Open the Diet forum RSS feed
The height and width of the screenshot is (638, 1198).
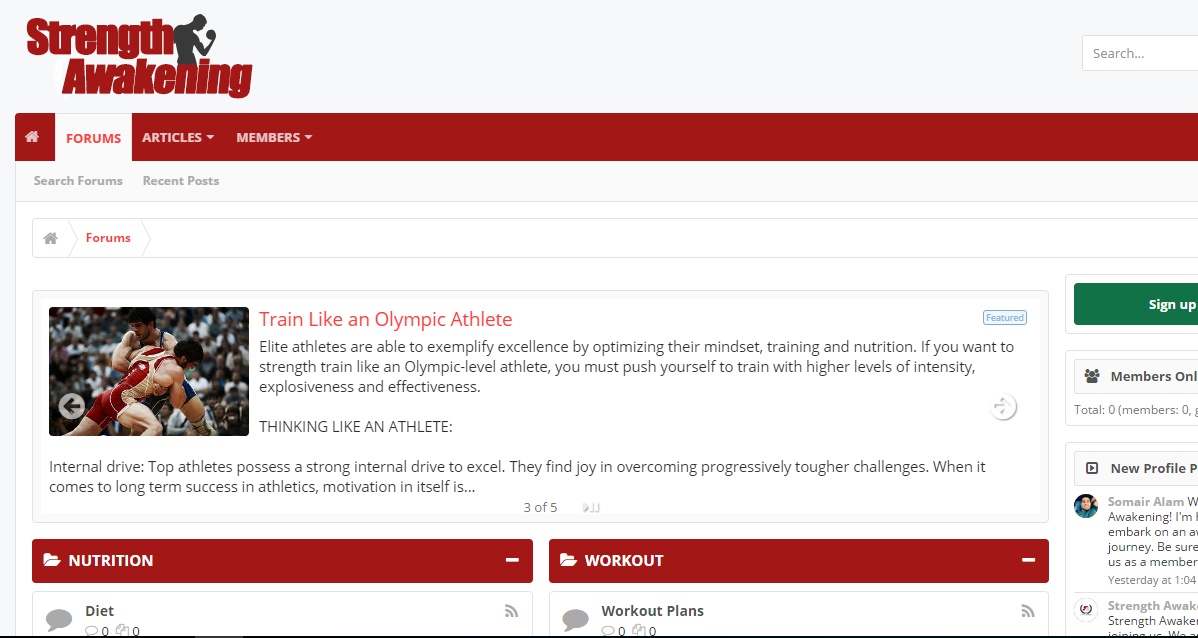point(511,611)
